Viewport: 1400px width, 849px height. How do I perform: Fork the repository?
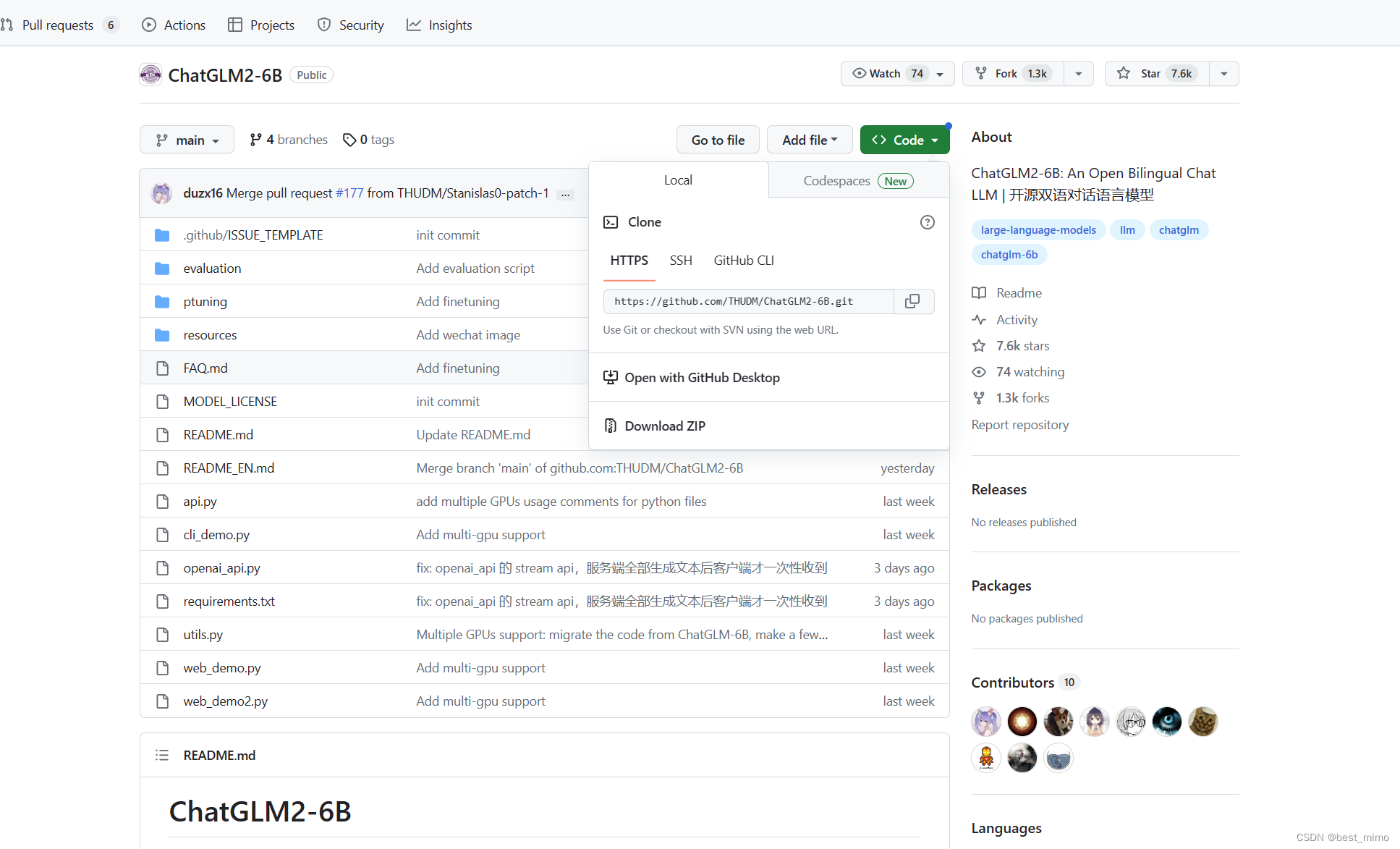click(1013, 74)
